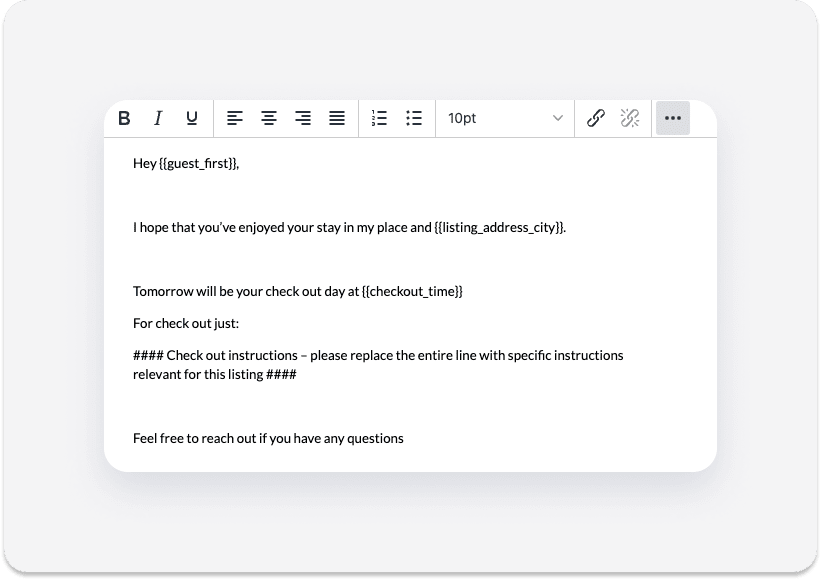Center align the message text
The image size is (821, 580).
click(x=268, y=118)
